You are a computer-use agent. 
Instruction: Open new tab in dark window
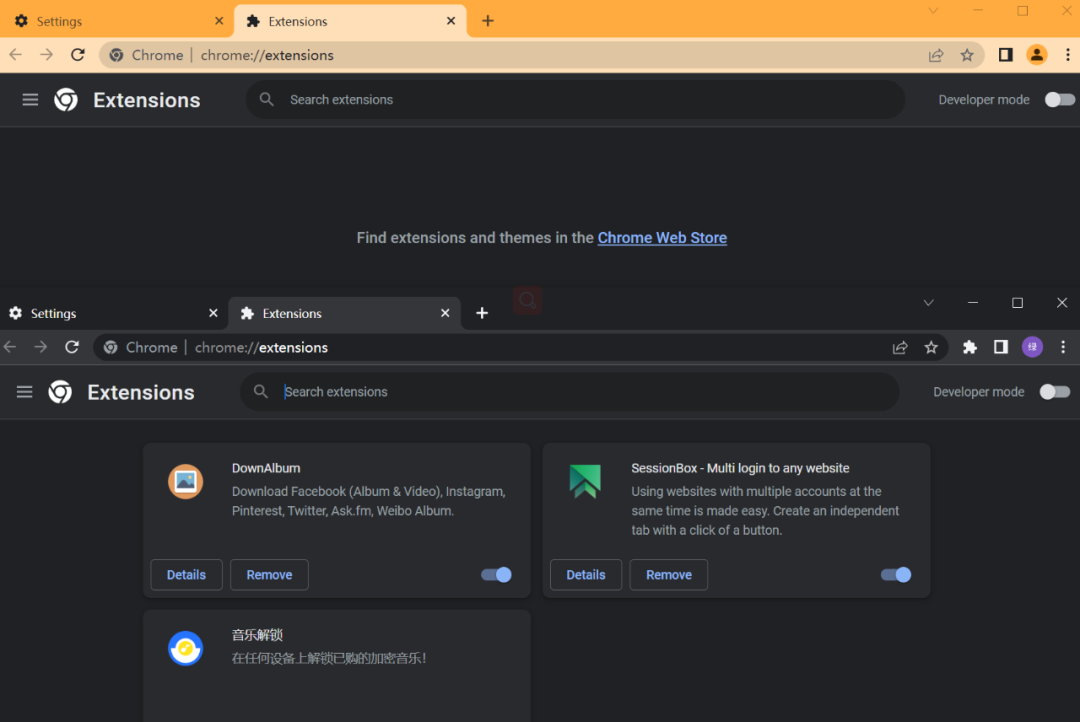pyautogui.click(x=482, y=313)
